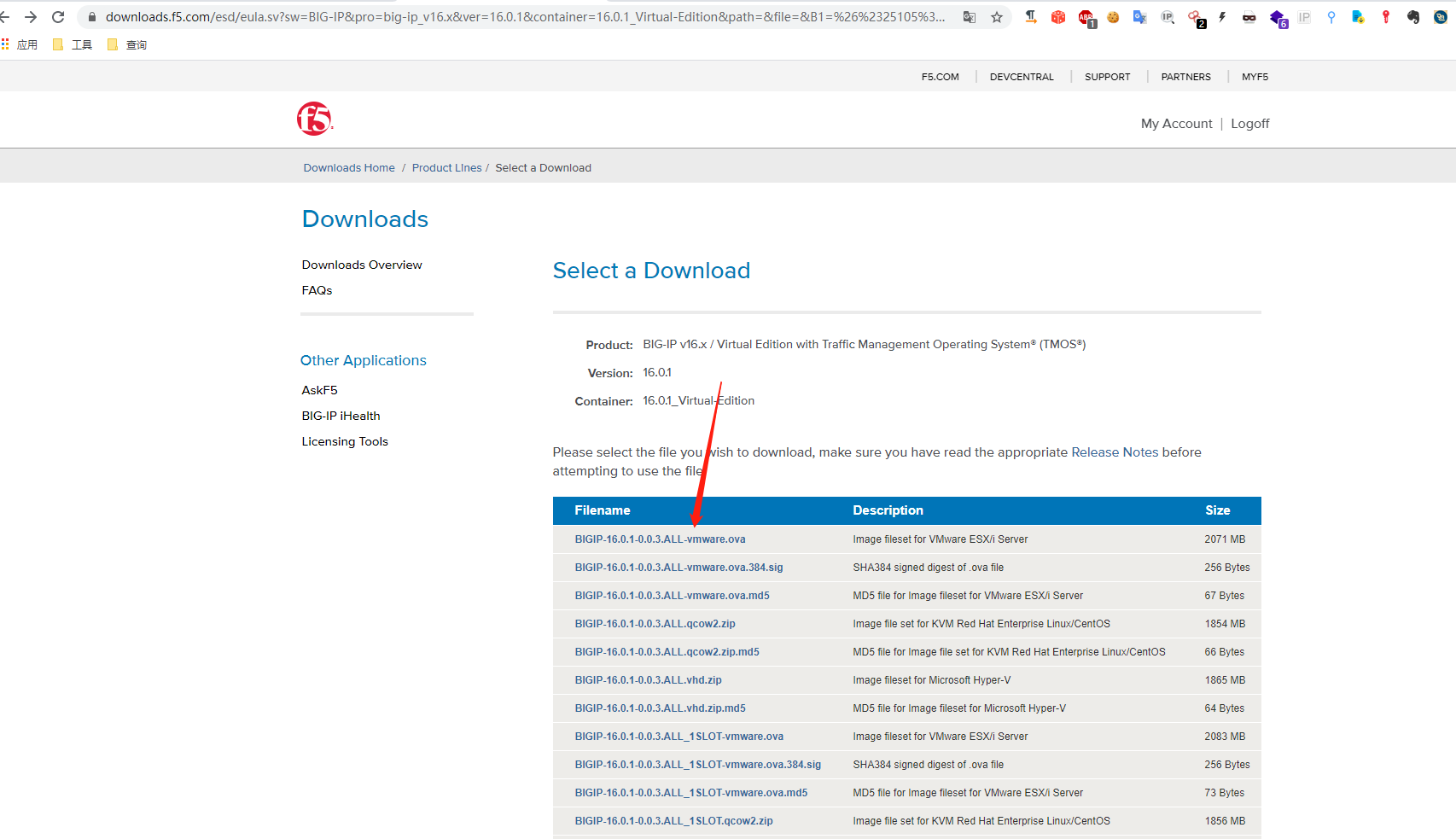The width and height of the screenshot is (1456, 839).
Task: Click the pilcrow paragraph extension icon
Action: pyautogui.click(x=1031, y=17)
